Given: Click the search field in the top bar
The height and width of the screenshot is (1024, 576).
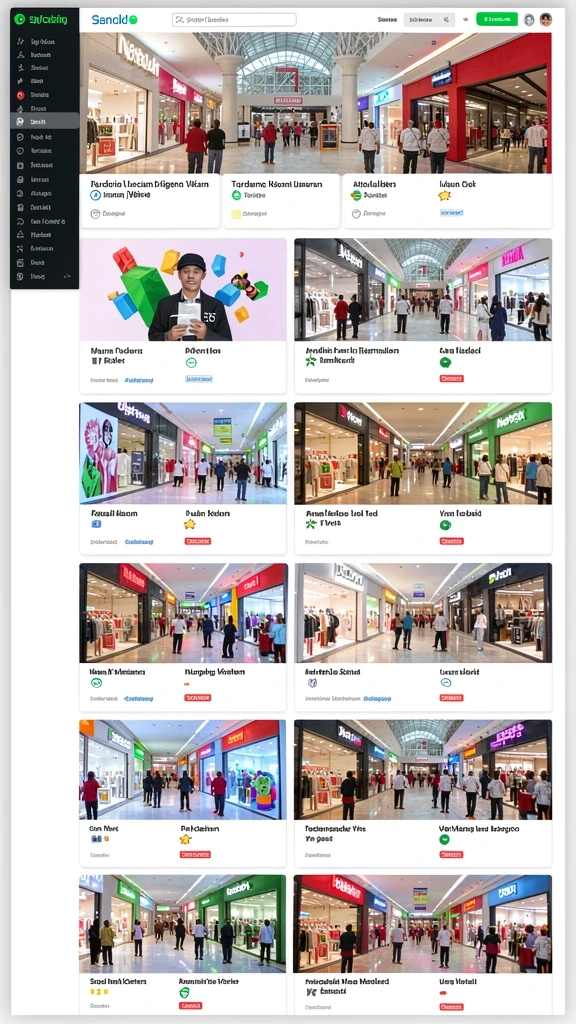Looking at the screenshot, I should 234,20.
